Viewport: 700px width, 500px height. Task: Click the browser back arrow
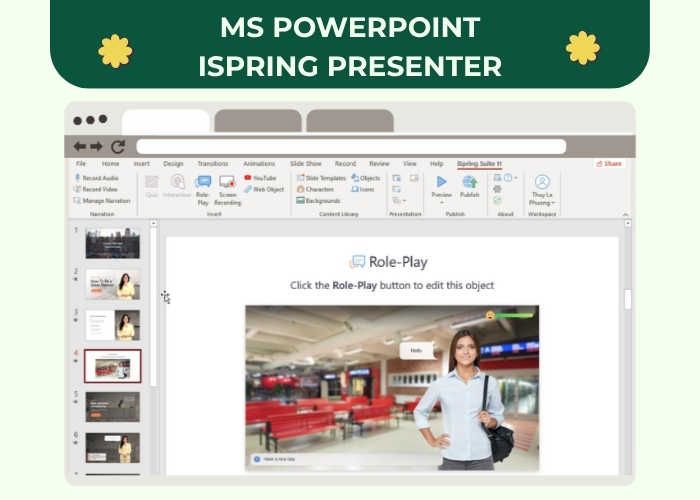point(80,146)
